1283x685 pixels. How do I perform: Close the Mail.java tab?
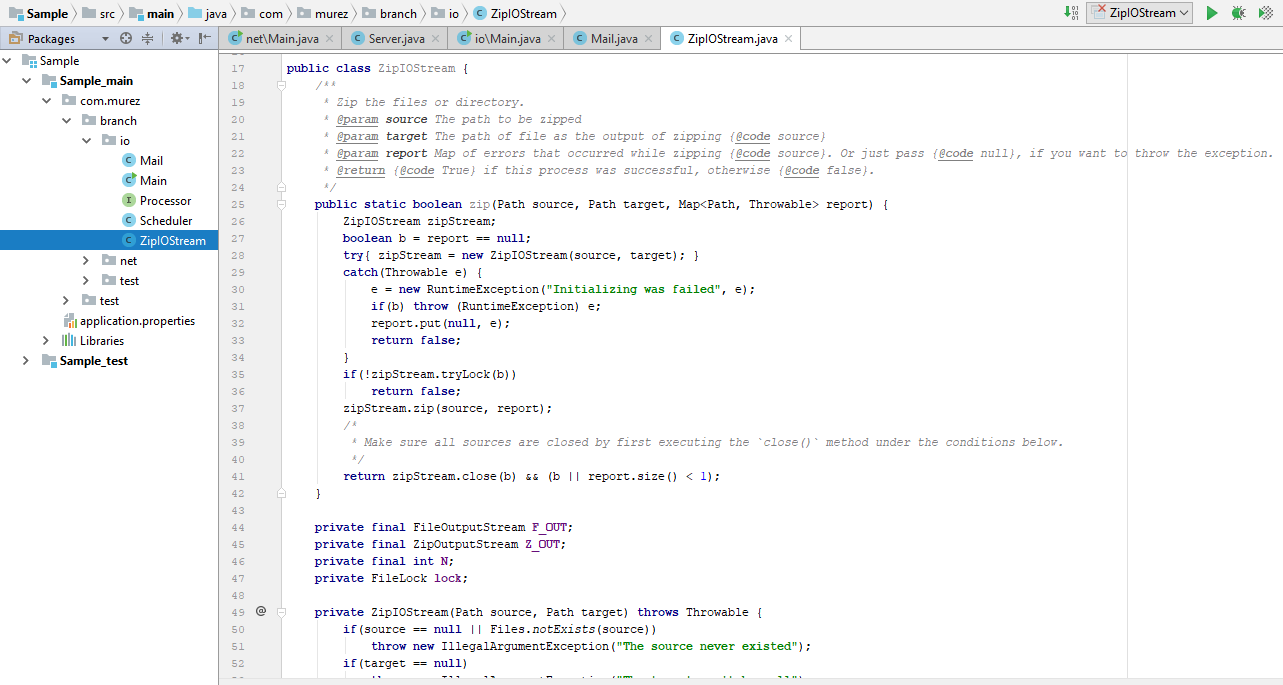click(x=648, y=39)
